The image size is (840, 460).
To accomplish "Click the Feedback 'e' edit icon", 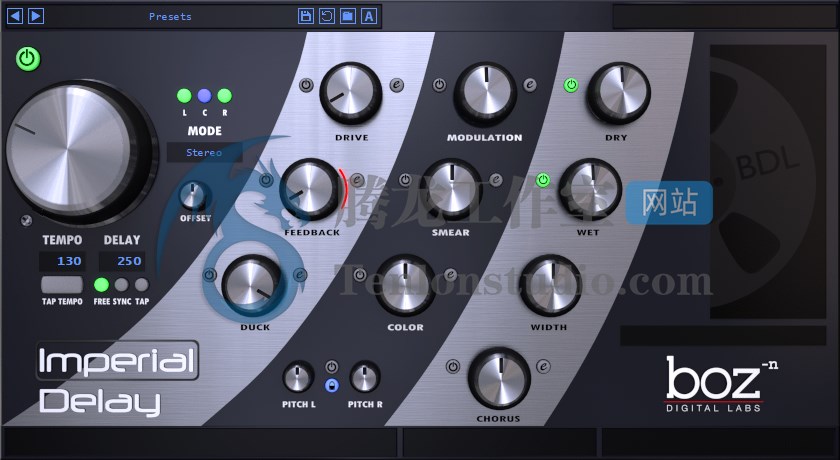I will pos(357,180).
